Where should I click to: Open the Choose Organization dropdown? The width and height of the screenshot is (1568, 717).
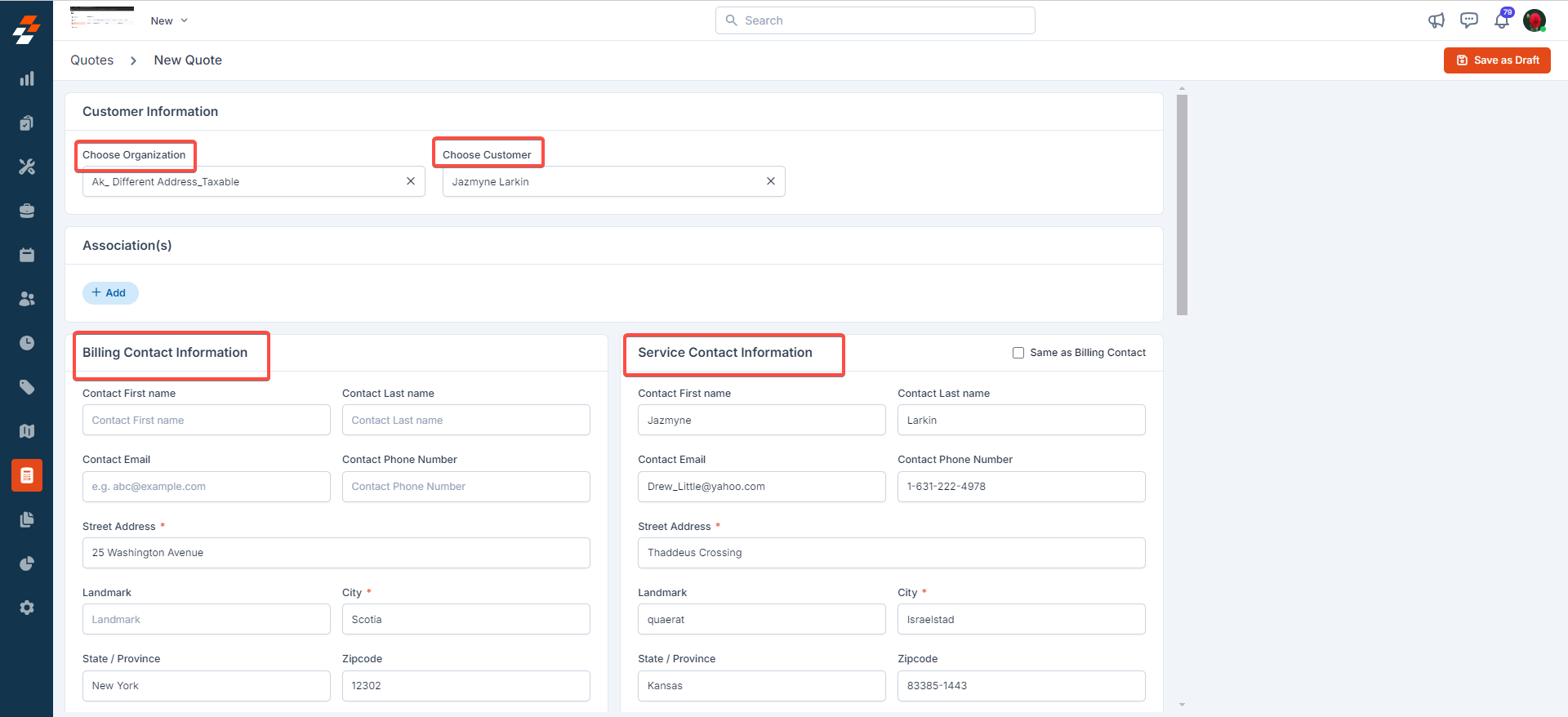[x=245, y=181]
